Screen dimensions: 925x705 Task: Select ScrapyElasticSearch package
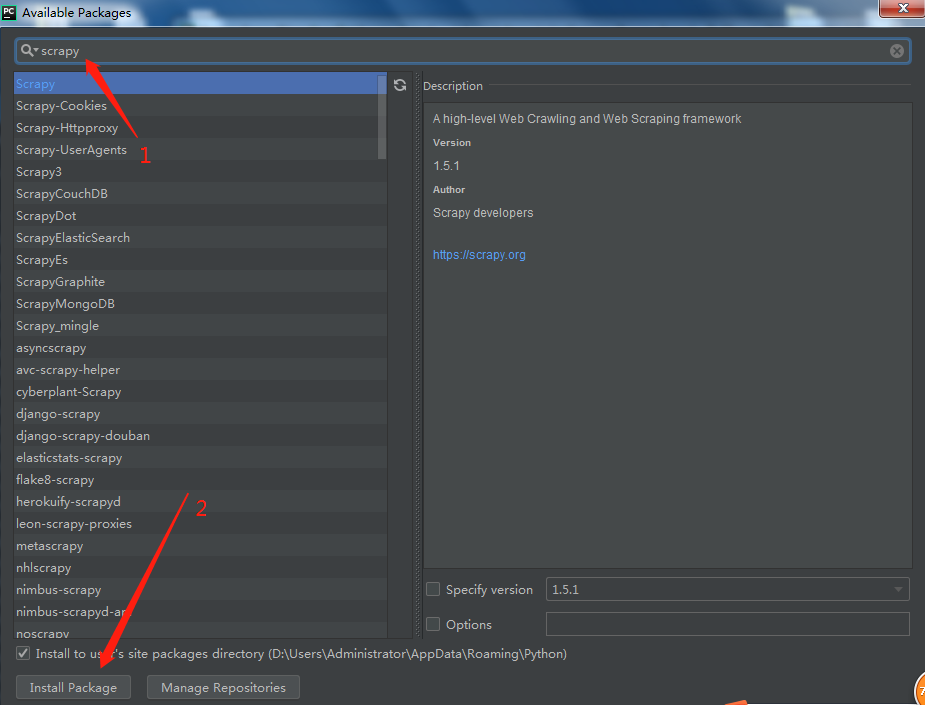[200, 238]
